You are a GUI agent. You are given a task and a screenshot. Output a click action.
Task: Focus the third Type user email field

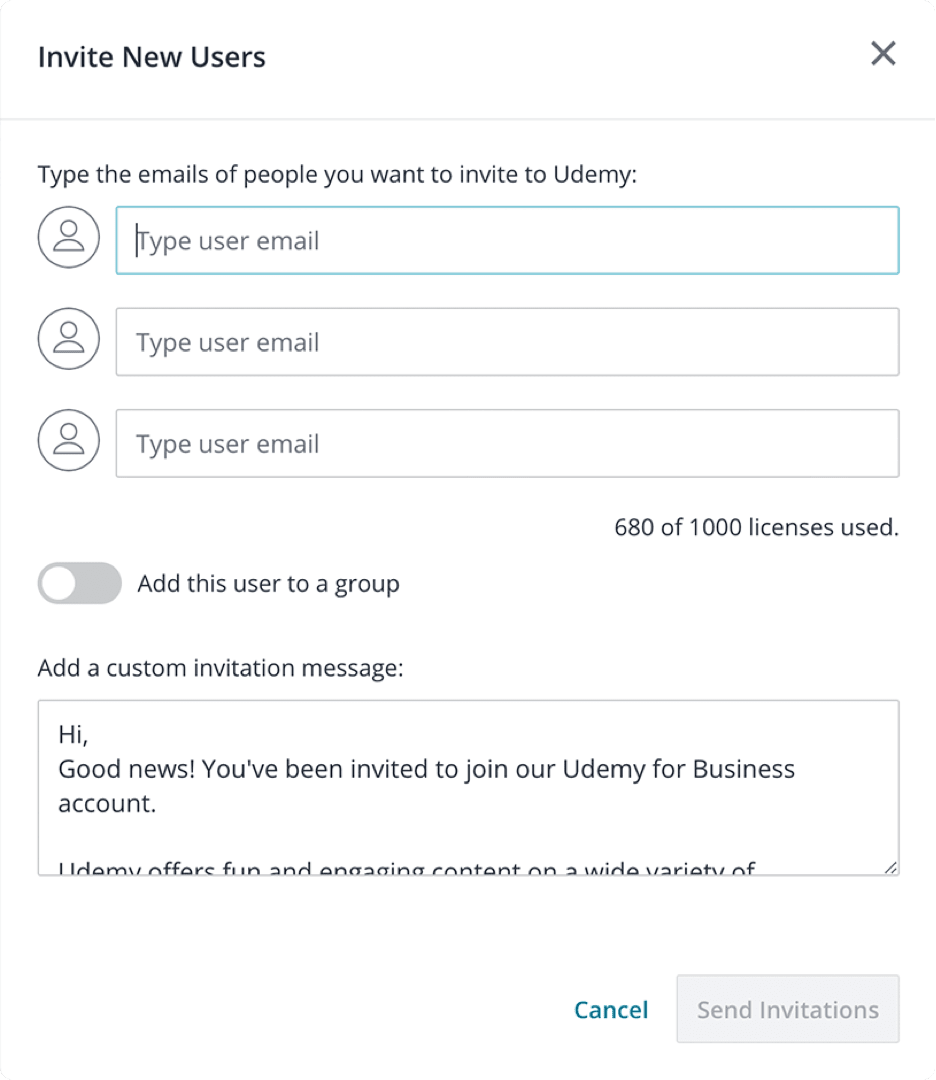(x=507, y=443)
